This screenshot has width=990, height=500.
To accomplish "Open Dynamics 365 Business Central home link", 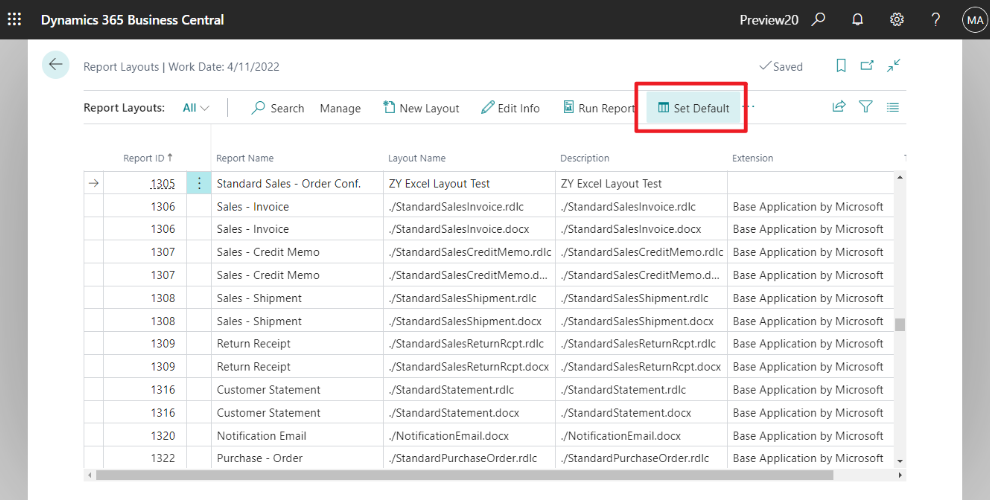I will click(x=133, y=20).
